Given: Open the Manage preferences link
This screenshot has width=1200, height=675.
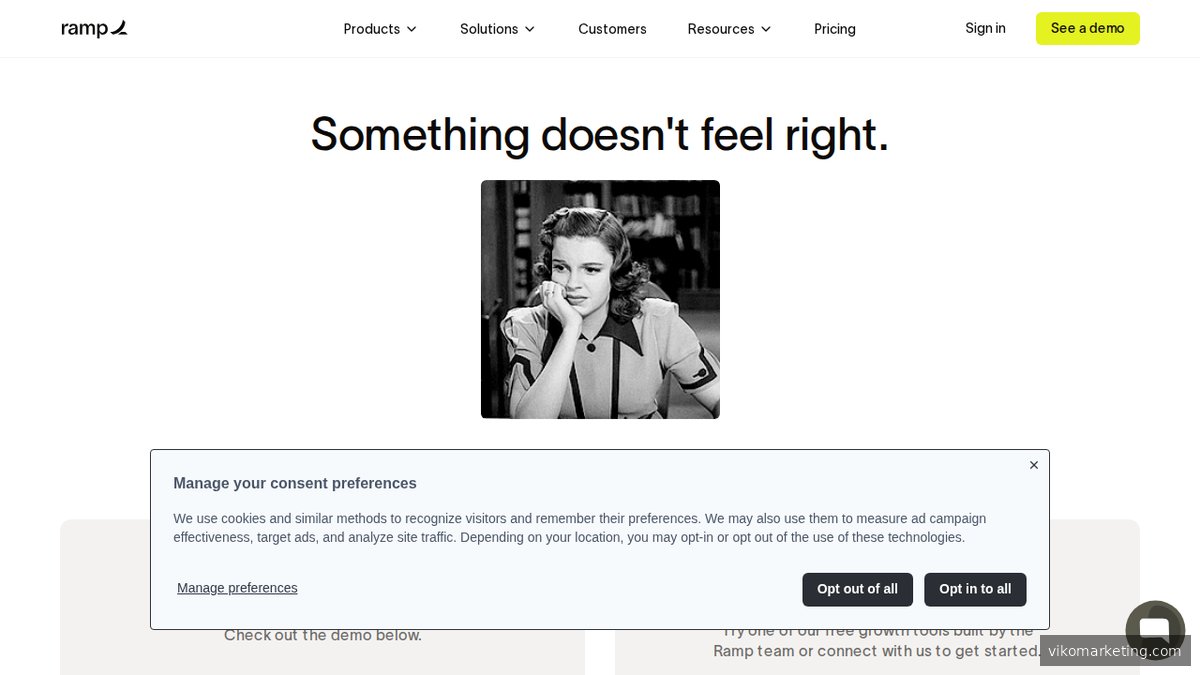Looking at the screenshot, I should point(237,588).
